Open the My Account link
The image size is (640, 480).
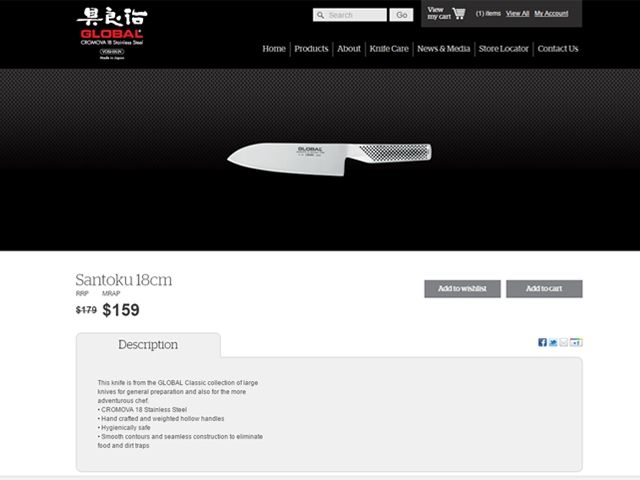click(x=551, y=13)
